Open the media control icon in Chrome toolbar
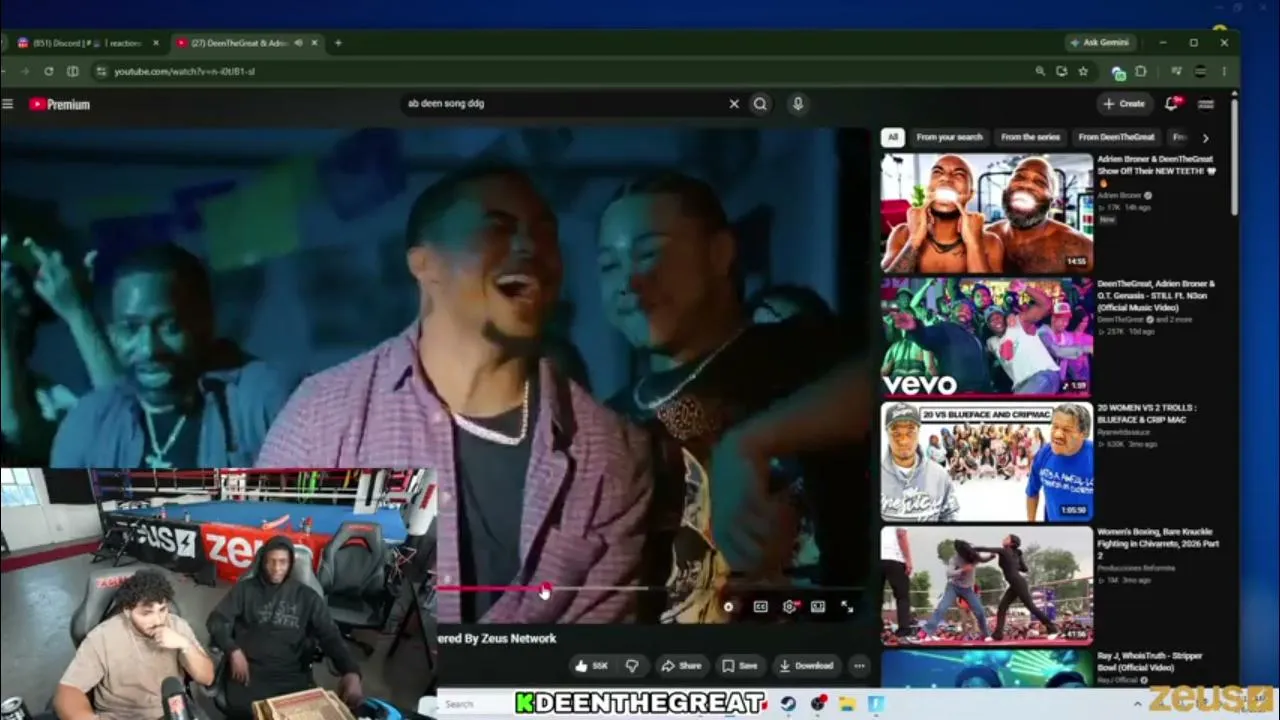The image size is (1280, 720). pyautogui.click(x=1177, y=72)
